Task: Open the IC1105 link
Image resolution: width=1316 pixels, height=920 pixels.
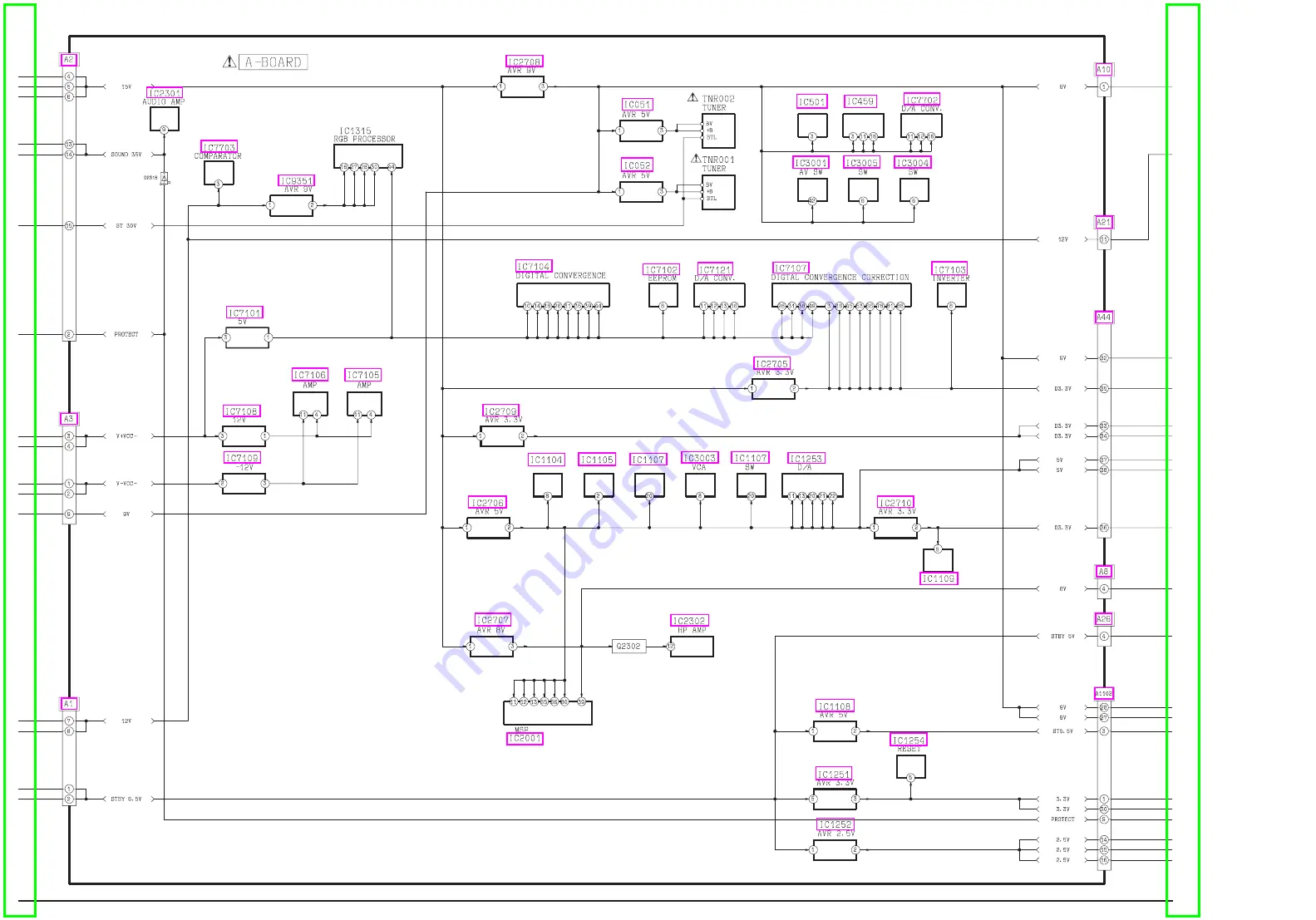Action: pyautogui.click(x=598, y=460)
